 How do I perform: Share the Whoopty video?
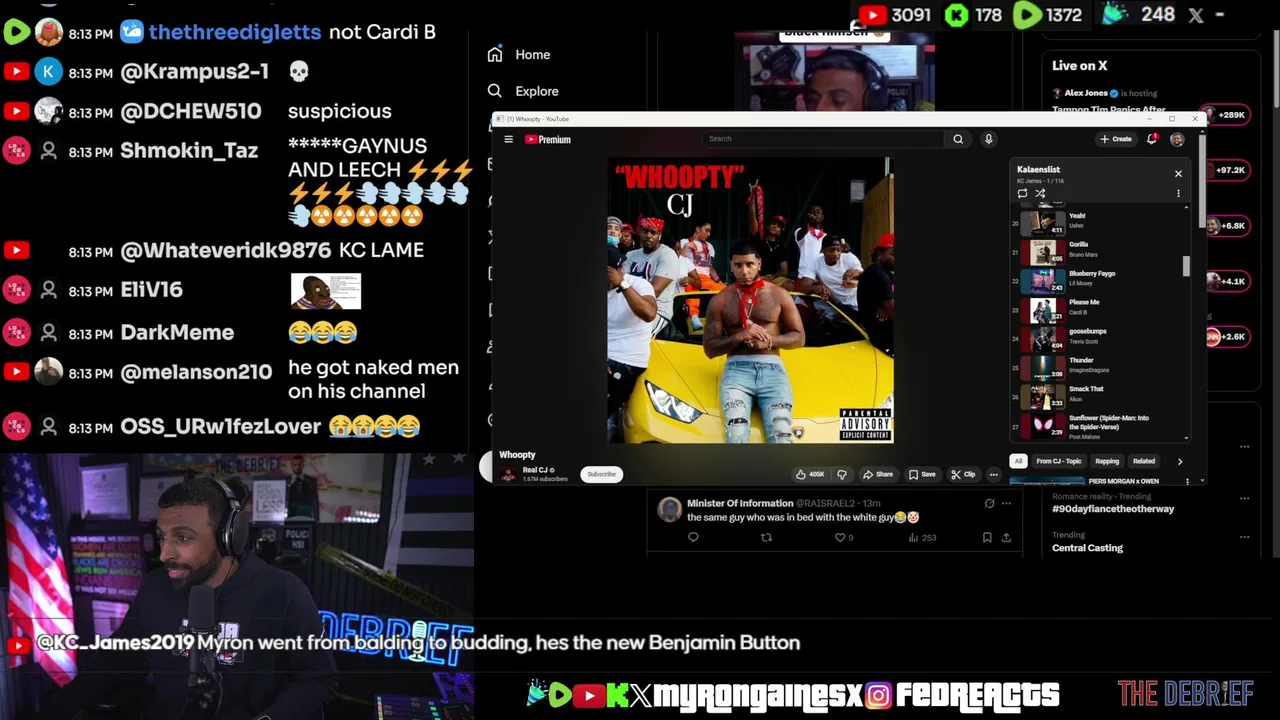[x=878, y=474]
